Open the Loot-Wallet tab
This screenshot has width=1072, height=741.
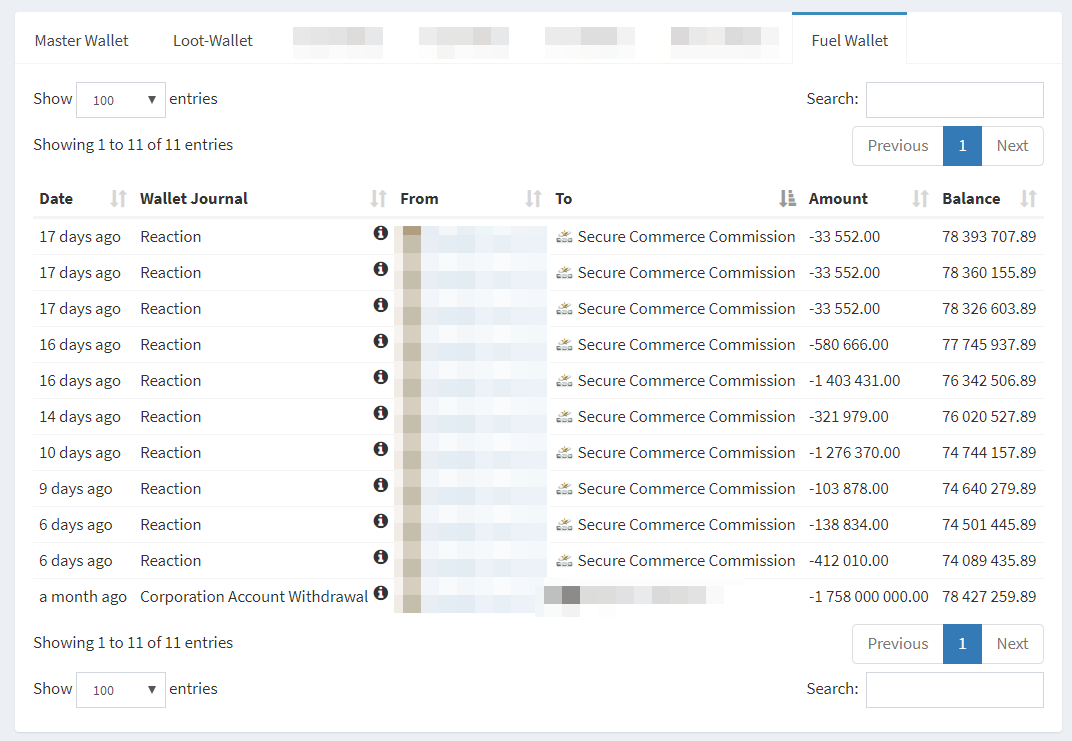pyautogui.click(x=212, y=41)
